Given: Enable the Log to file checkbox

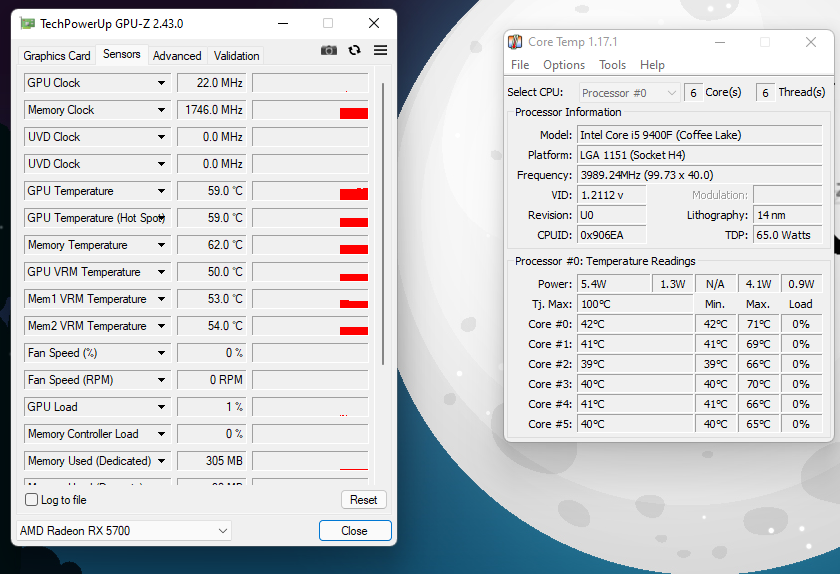Looking at the screenshot, I should click(x=32, y=500).
